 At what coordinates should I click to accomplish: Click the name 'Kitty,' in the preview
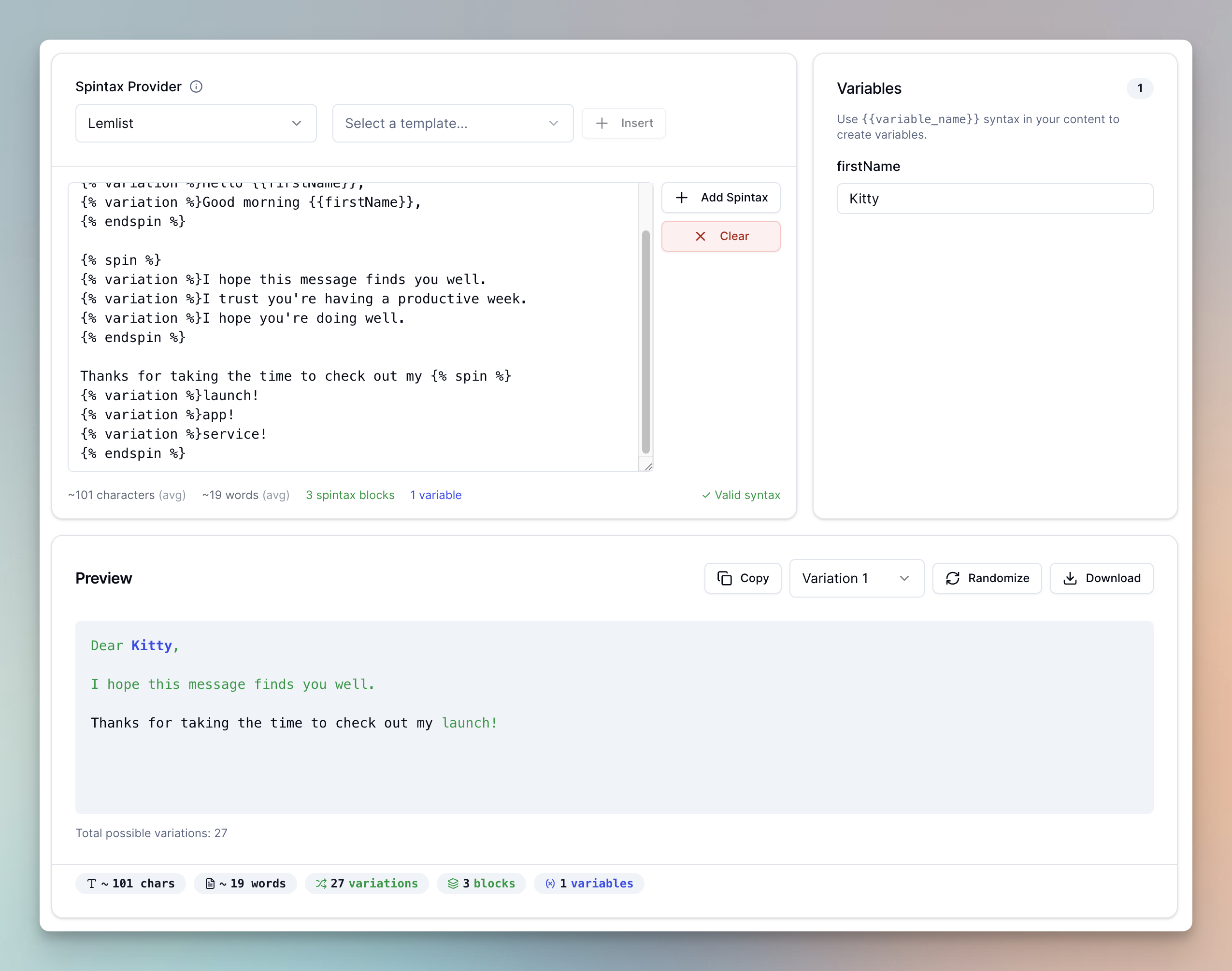pos(155,646)
